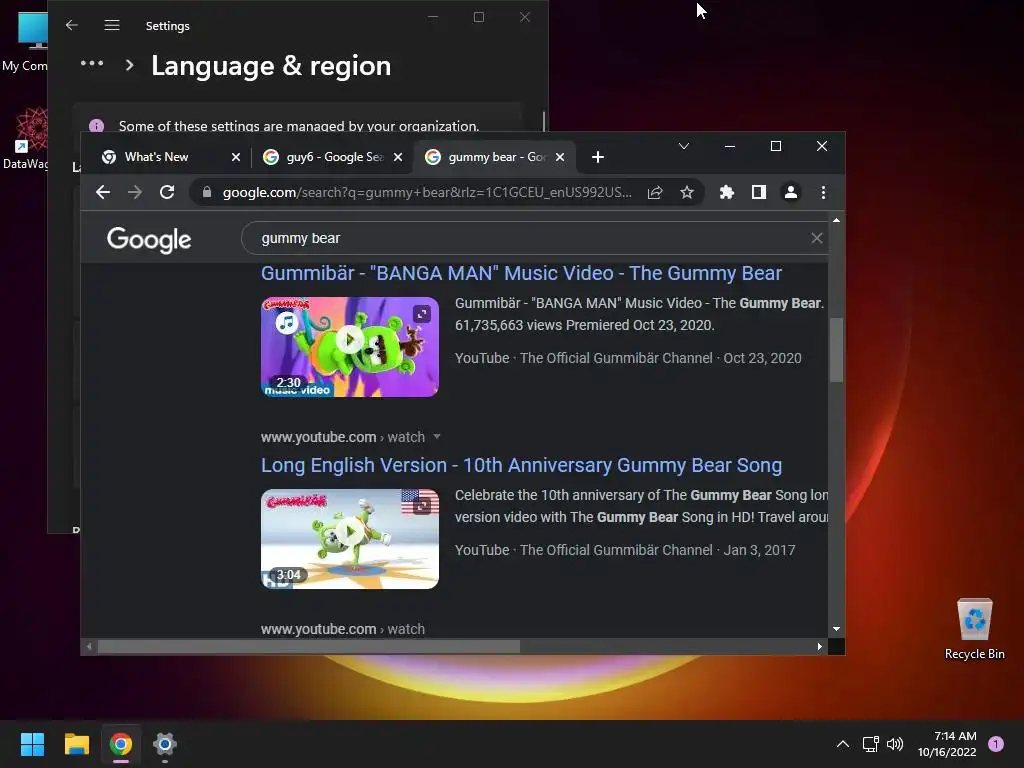Click horizontal scrollbar right arrow
Screen dimensions: 1024x768
pos(820,647)
